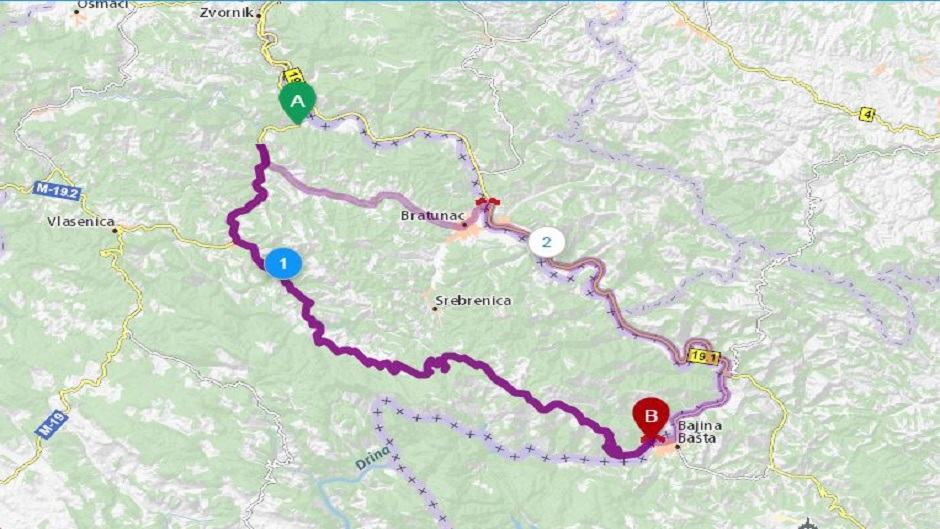Click the 19 1 road shield near Bajina Bašta

(x=703, y=357)
